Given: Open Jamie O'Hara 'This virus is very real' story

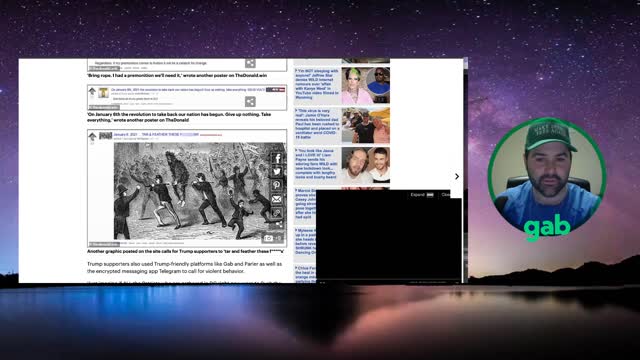Looking at the screenshot, I should pyautogui.click(x=317, y=124).
